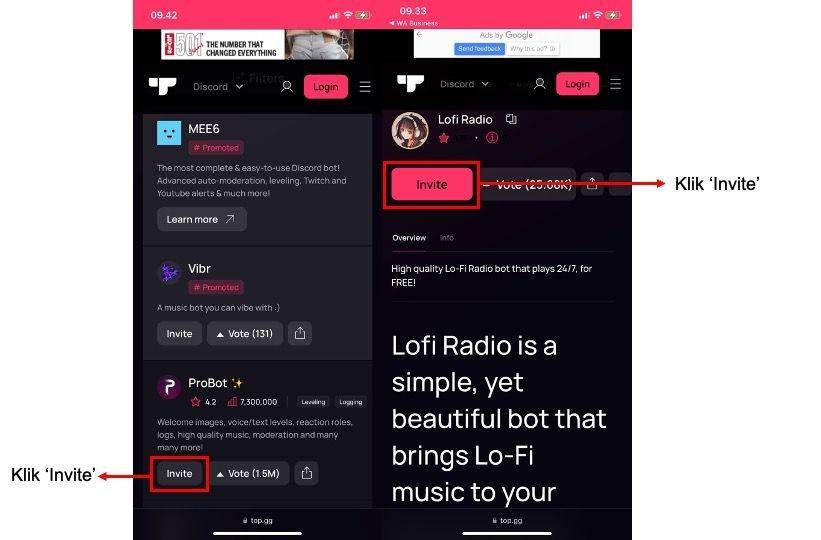Screen dimensions: 821x540
Task: Click share icon on Lofi Radio page
Action: pos(592,184)
